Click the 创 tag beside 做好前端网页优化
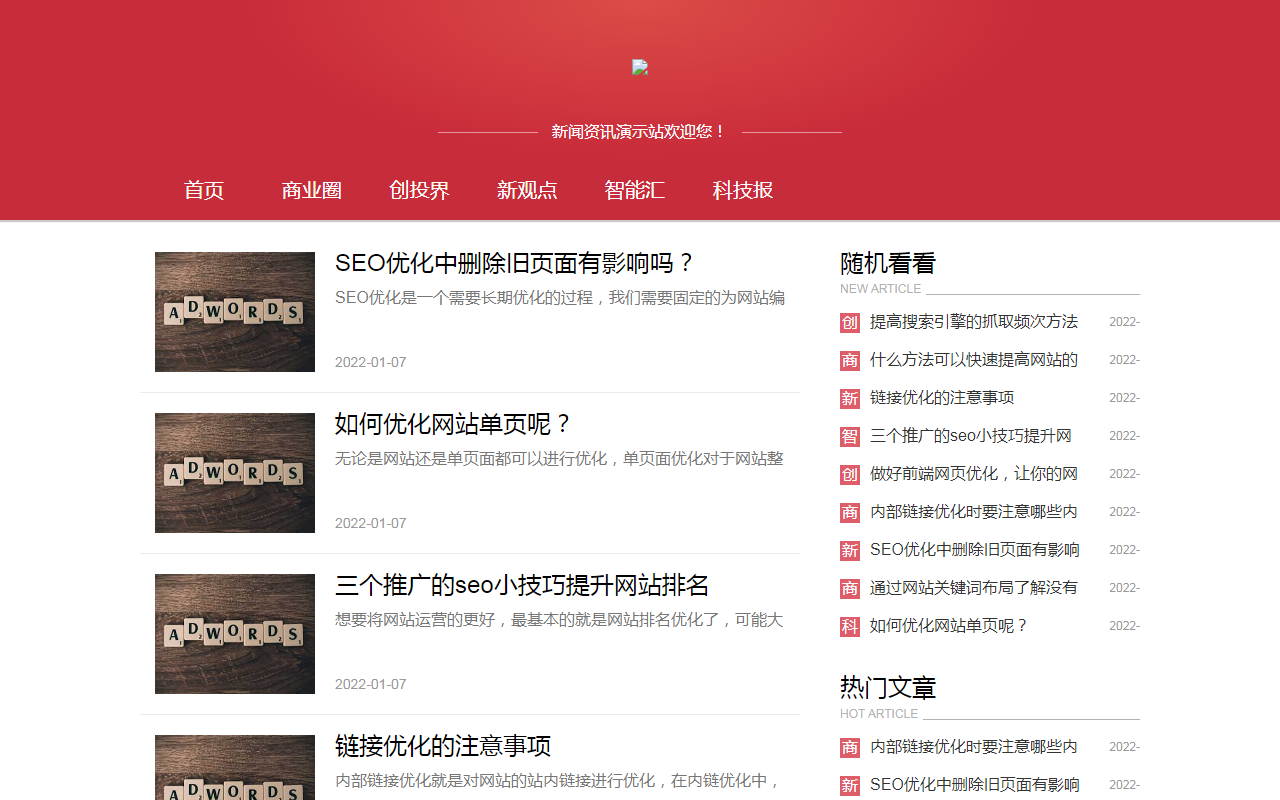The width and height of the screenshot is (1280, 800). point(850,474)
